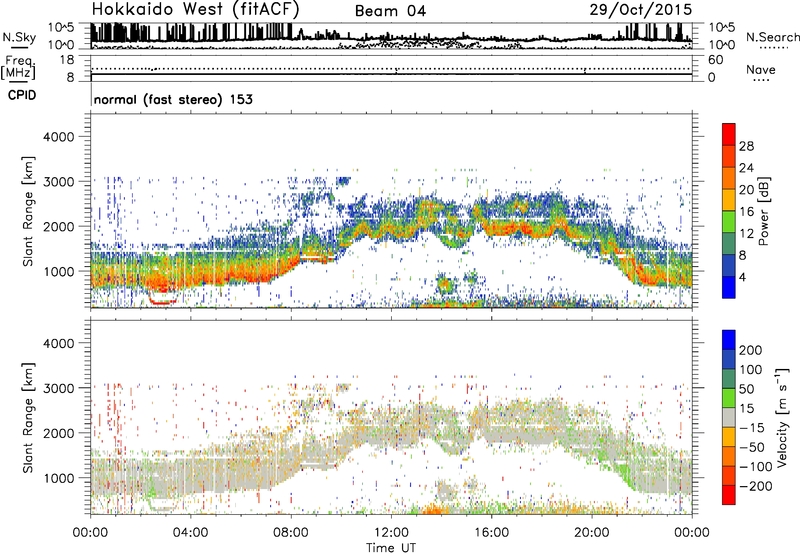Select the "04:00" time tick label
Viewport: 800px width, 554px height.
pos(190,533)
